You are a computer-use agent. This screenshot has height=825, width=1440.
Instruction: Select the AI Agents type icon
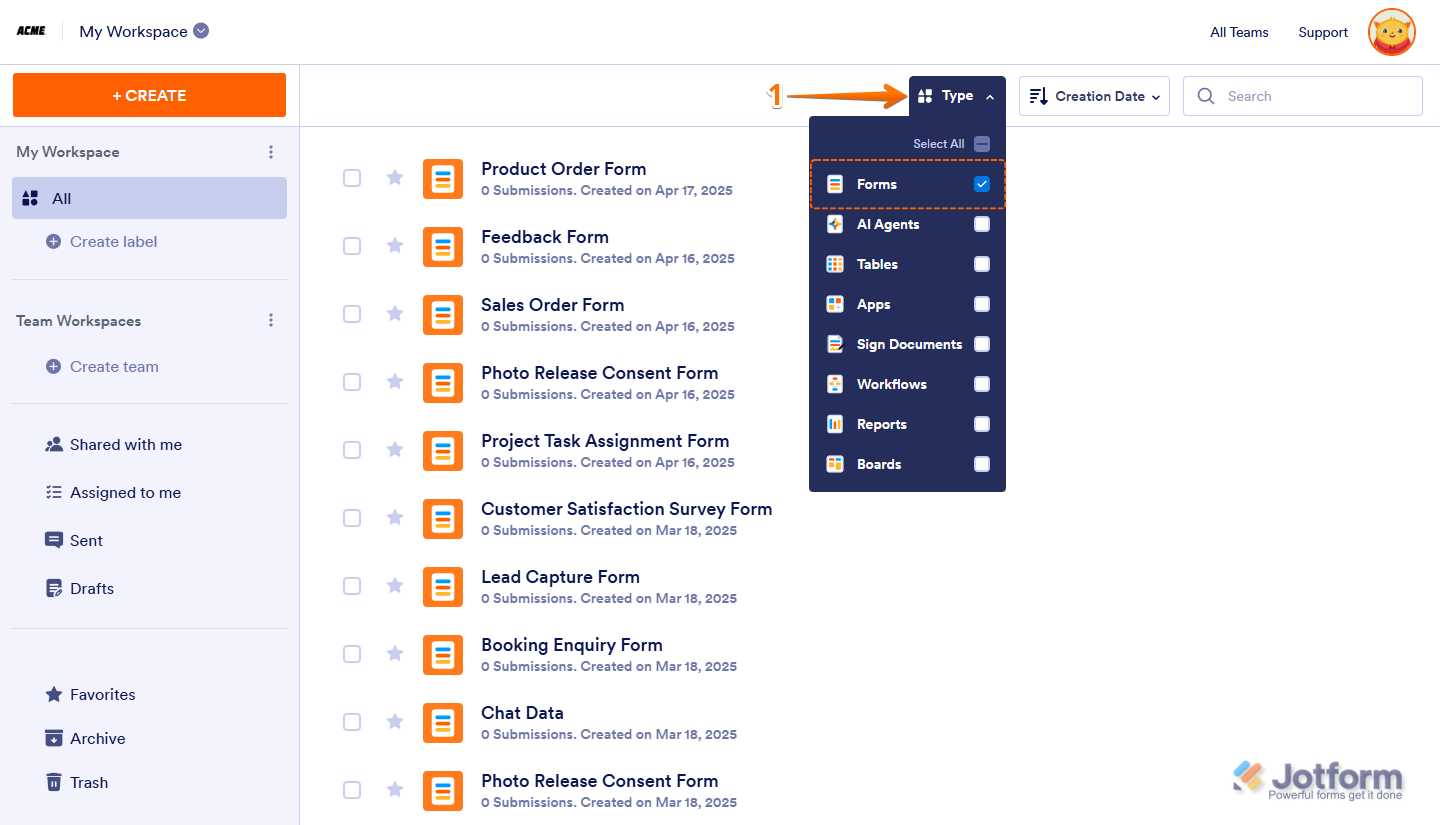tap(835, 224)
